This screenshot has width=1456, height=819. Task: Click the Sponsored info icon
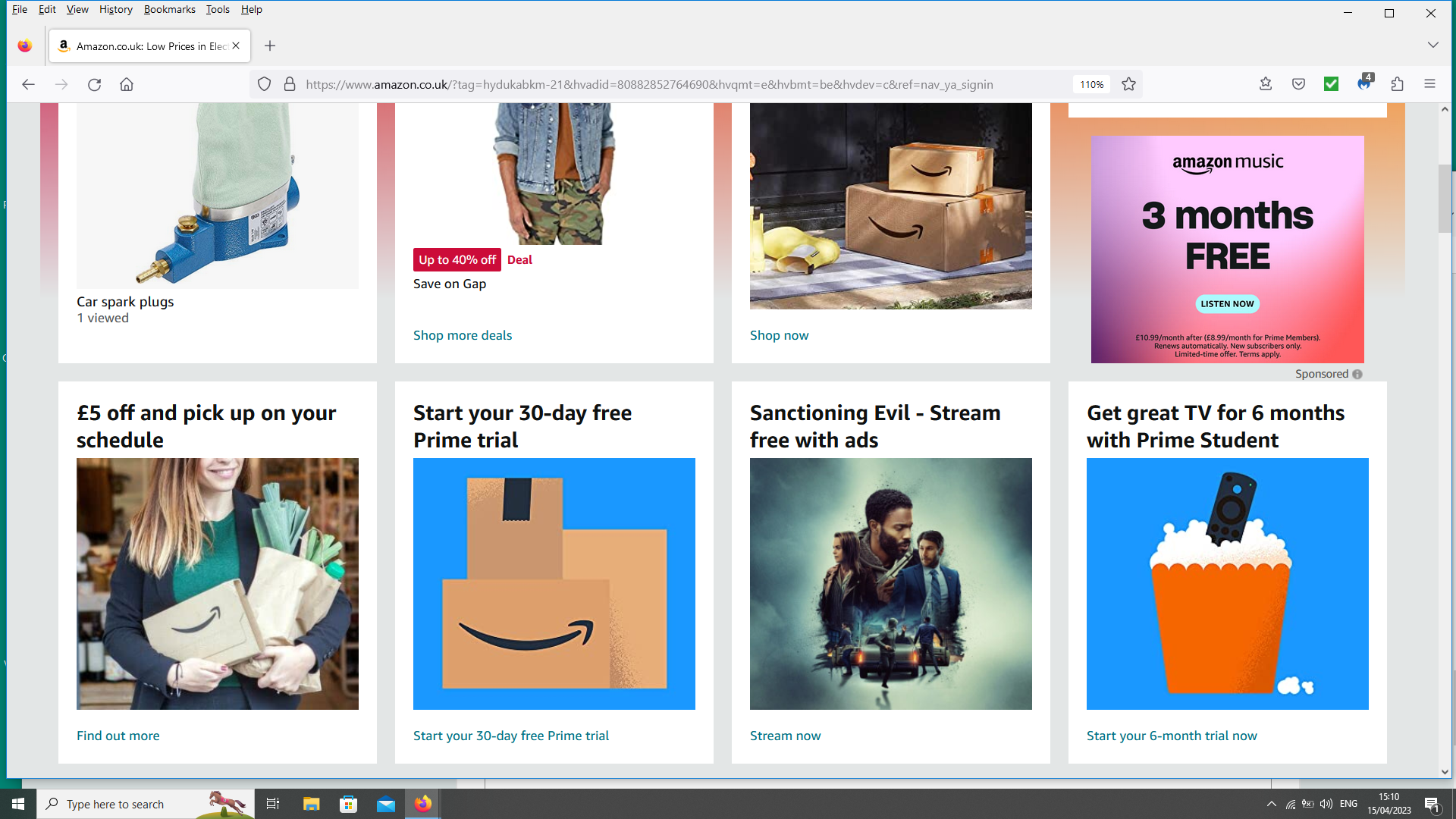point(1357,374)
